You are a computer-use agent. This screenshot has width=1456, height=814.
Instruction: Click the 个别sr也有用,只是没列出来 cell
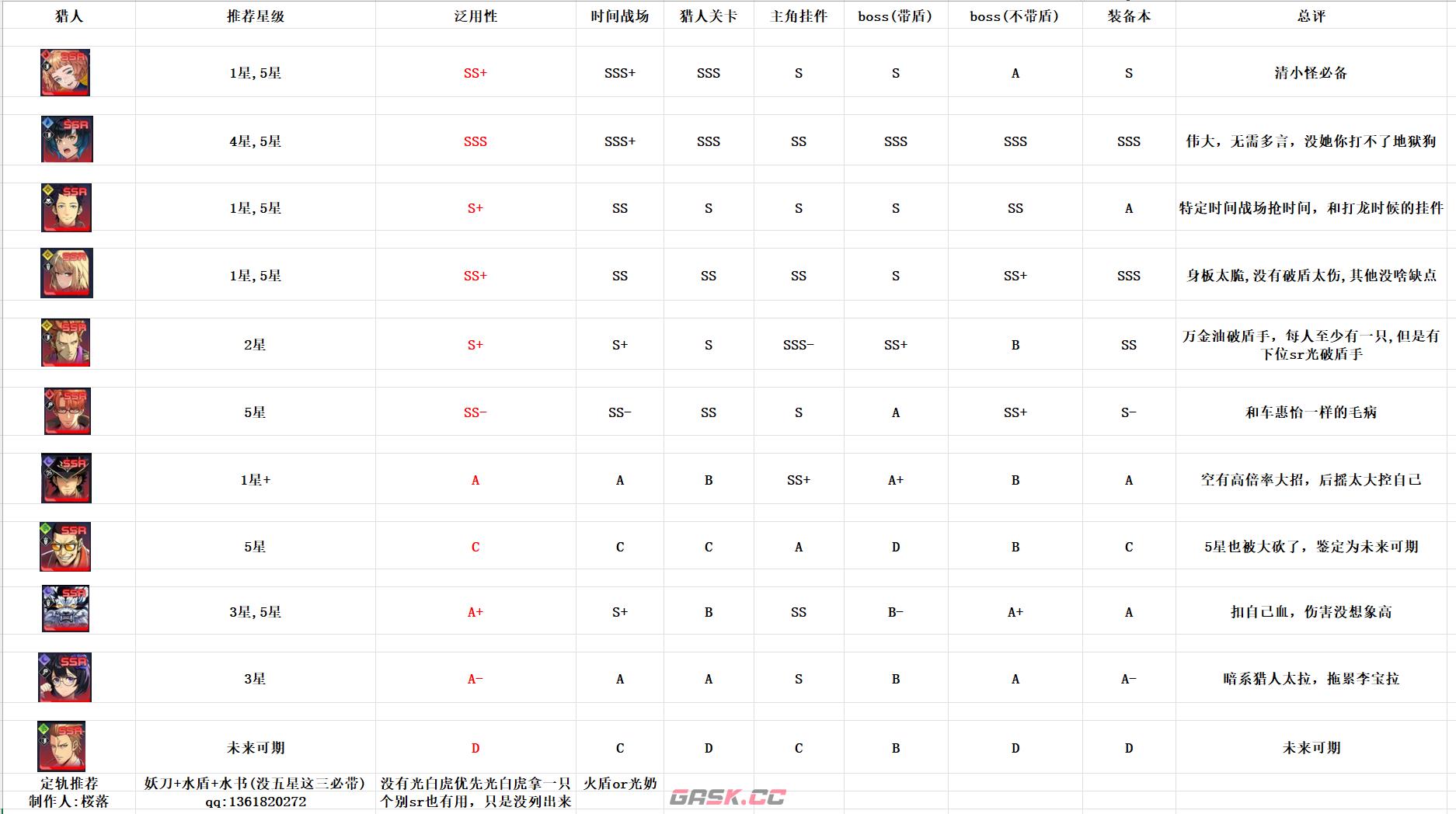click(x=475, y=801)
